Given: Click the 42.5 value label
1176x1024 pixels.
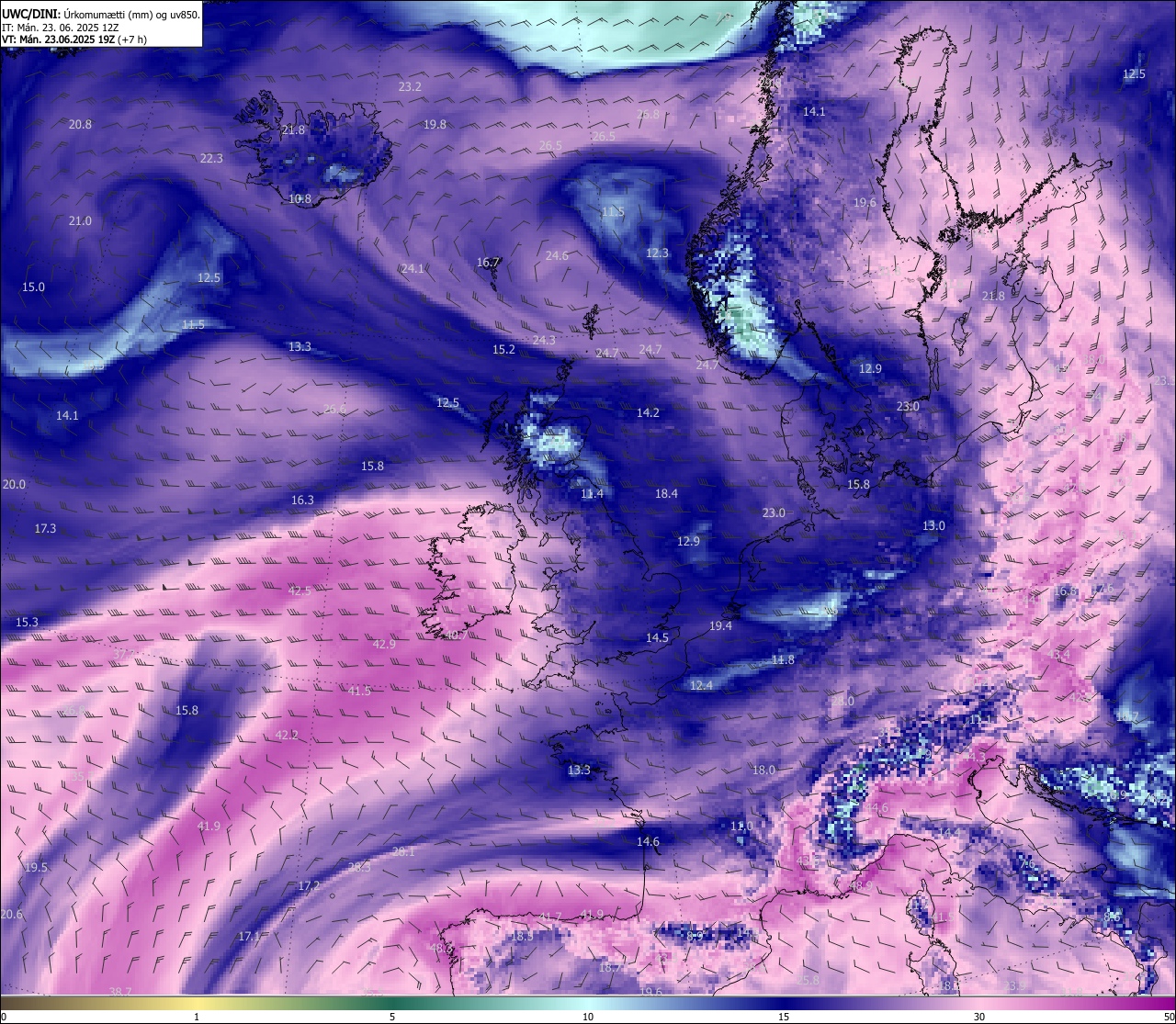Looking at the screenshot, I should coord(300,591).
